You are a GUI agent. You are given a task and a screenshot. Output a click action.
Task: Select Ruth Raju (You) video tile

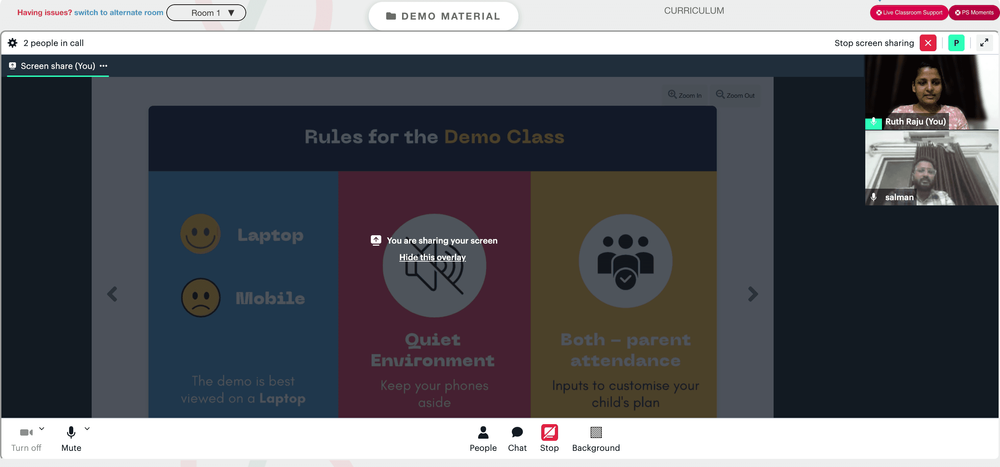point(932,93)
